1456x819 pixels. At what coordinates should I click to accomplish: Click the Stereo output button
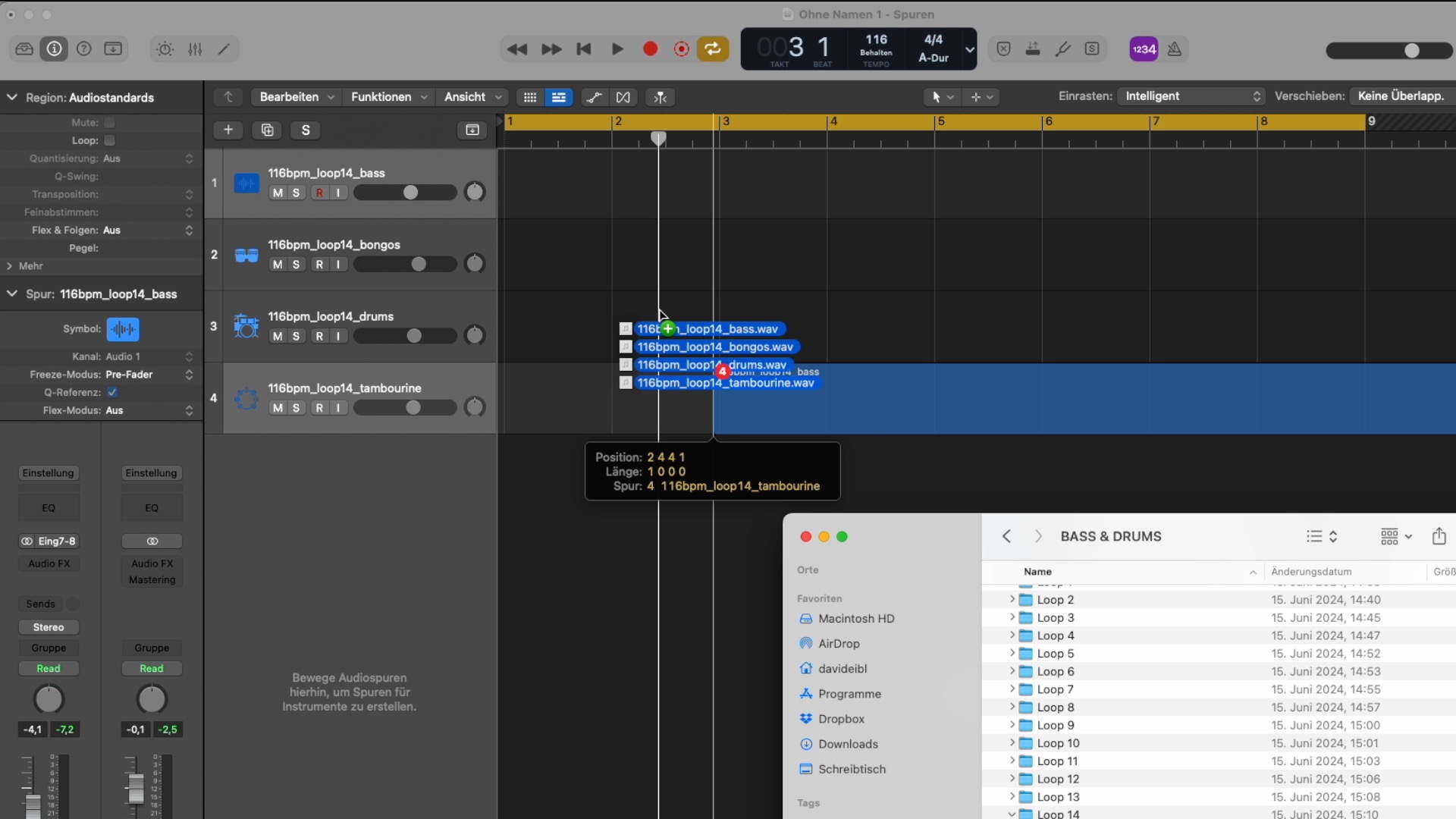(49, 627)
